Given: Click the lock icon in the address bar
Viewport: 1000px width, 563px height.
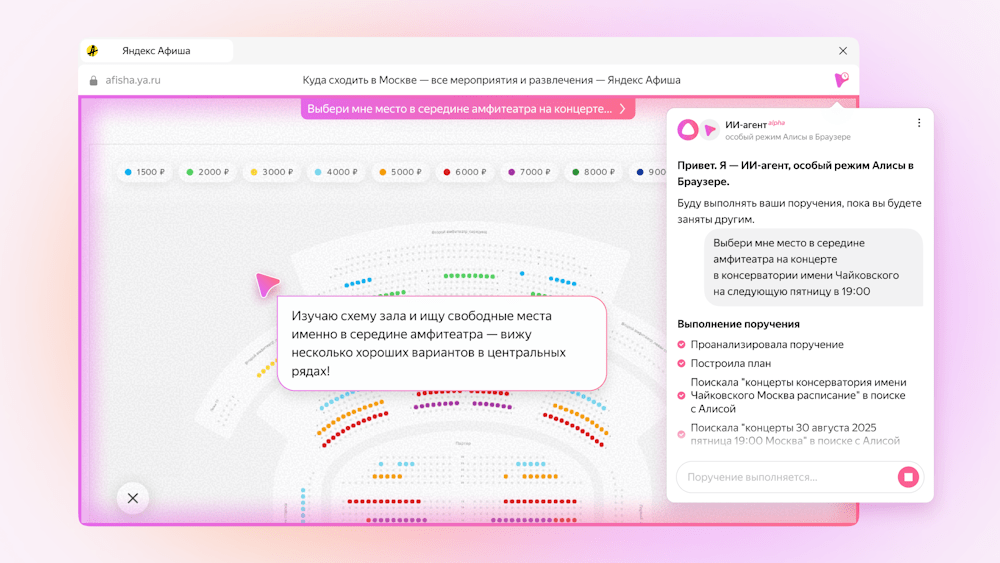Looking at the screenshot, I should tap(94, 80).
